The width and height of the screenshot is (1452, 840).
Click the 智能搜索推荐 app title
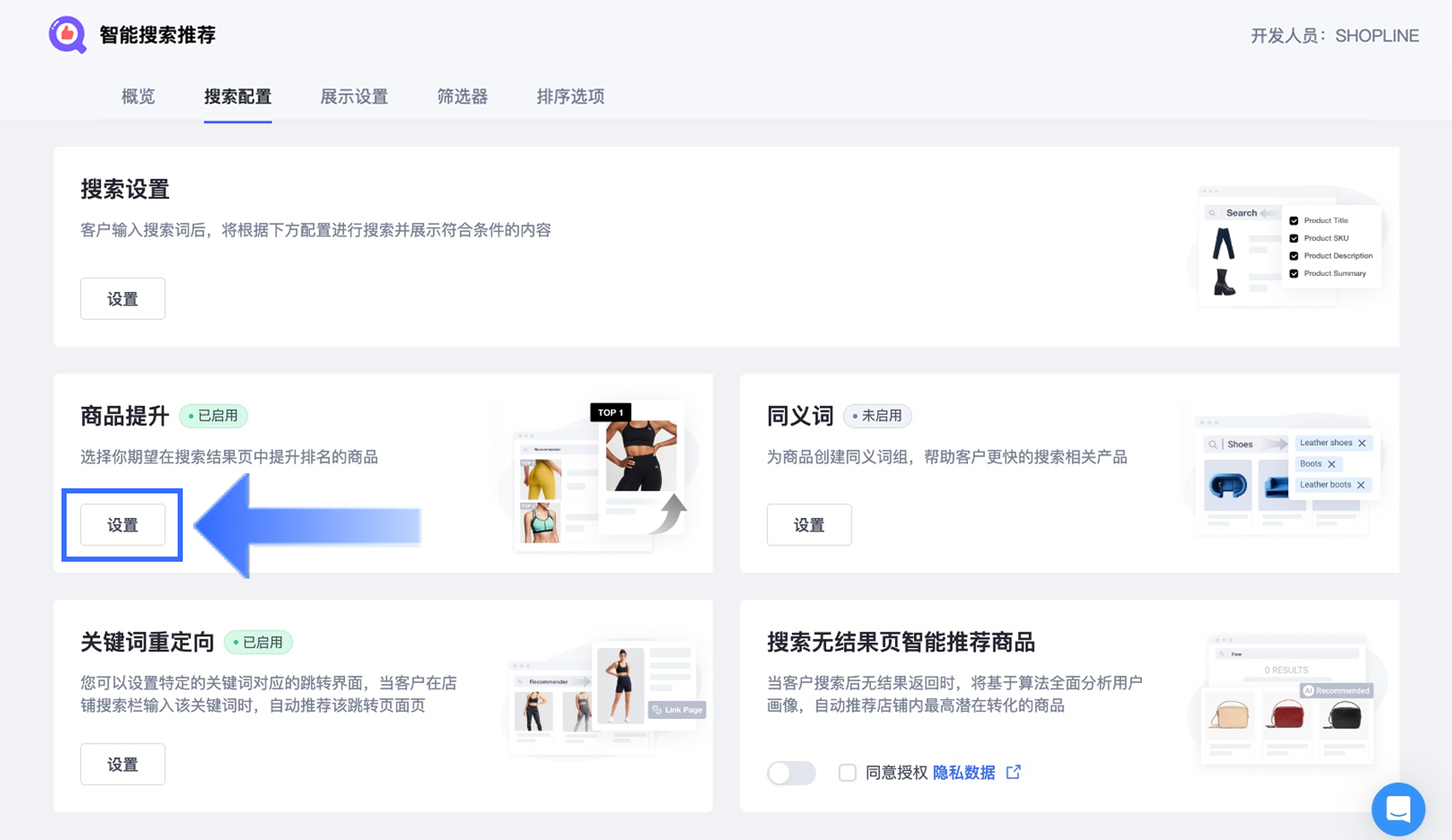click(x=158, y=35)
